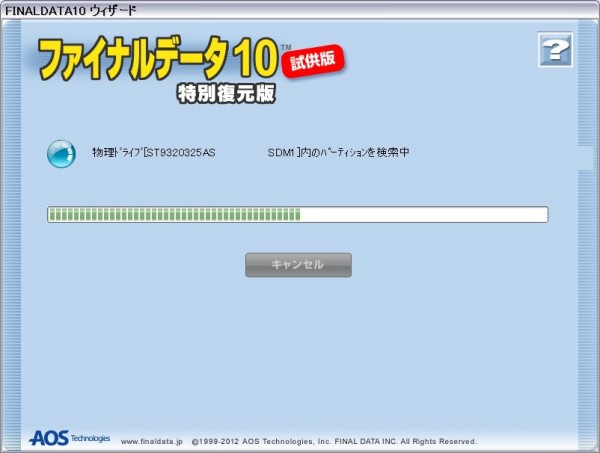Viewport: 600px width, 453px height.
Task: Click the ファイナルデータ10 product logo
Action: [x=158, y=59]
